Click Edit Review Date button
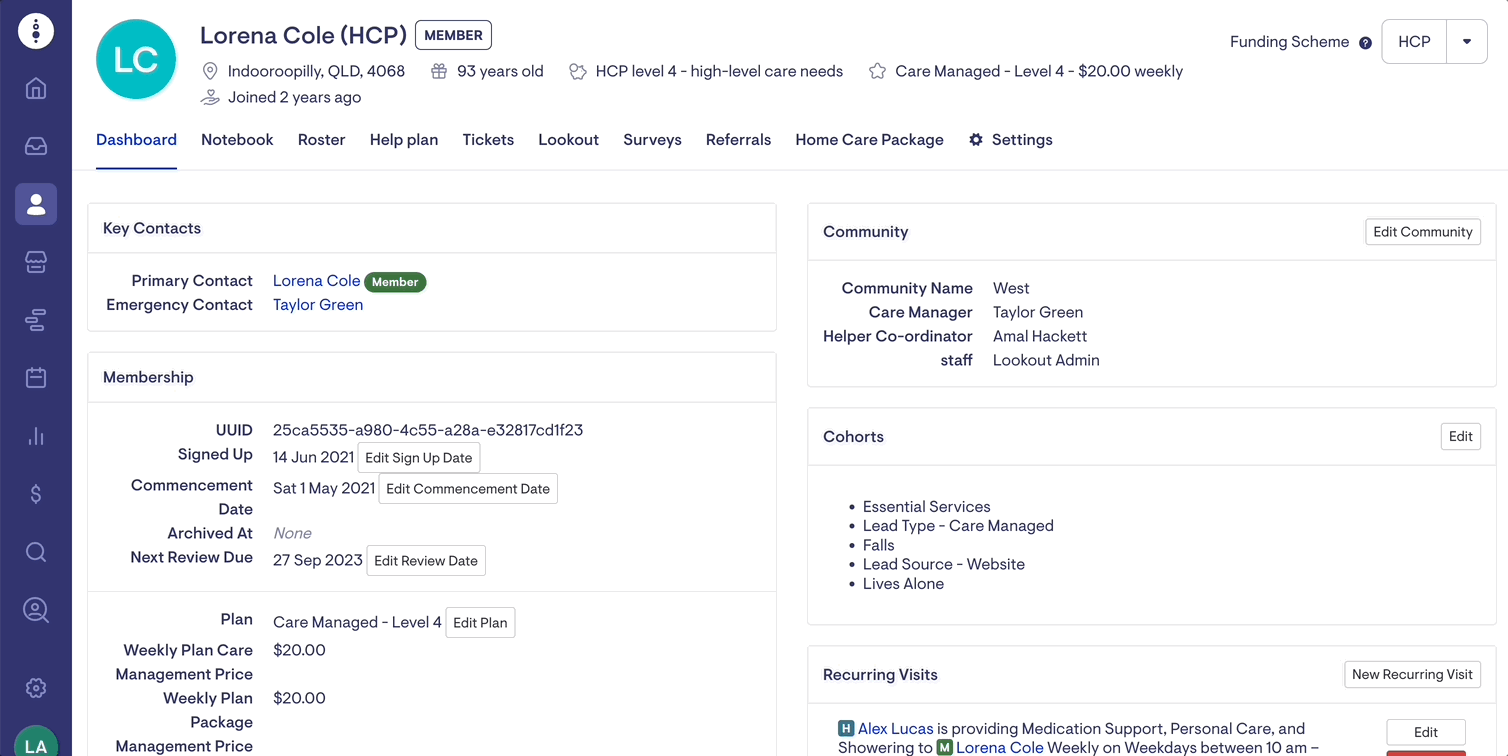 pyautogui.click(x=426, y=561)
